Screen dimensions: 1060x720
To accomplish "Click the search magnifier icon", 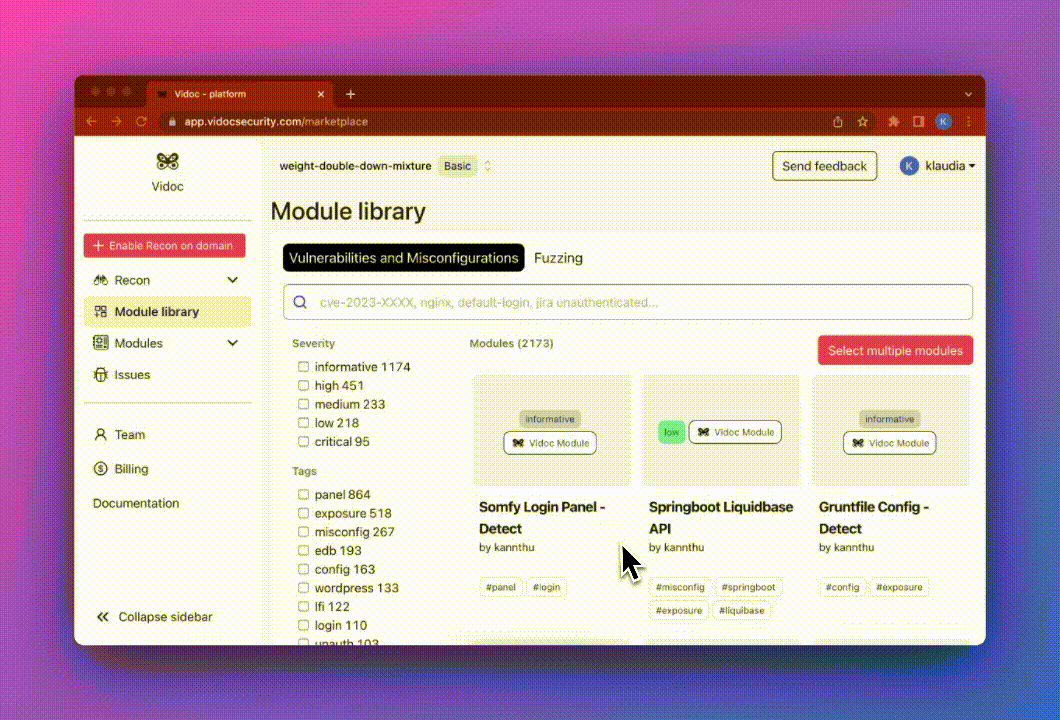I will [x=300, y=302].
